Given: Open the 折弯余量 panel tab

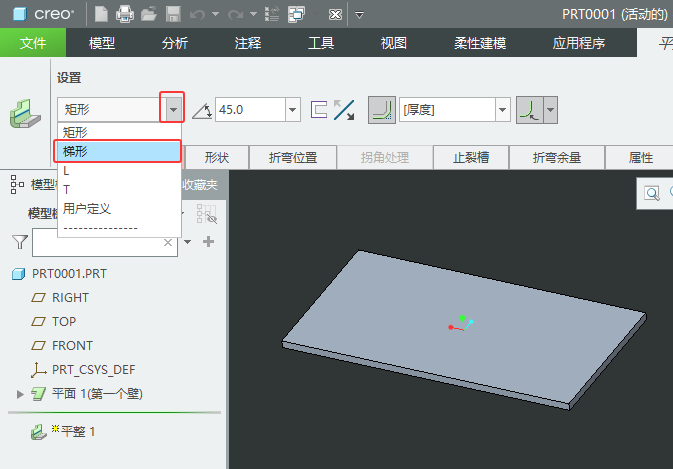Looking at the screenshot, I should click(x=557, y=157).
